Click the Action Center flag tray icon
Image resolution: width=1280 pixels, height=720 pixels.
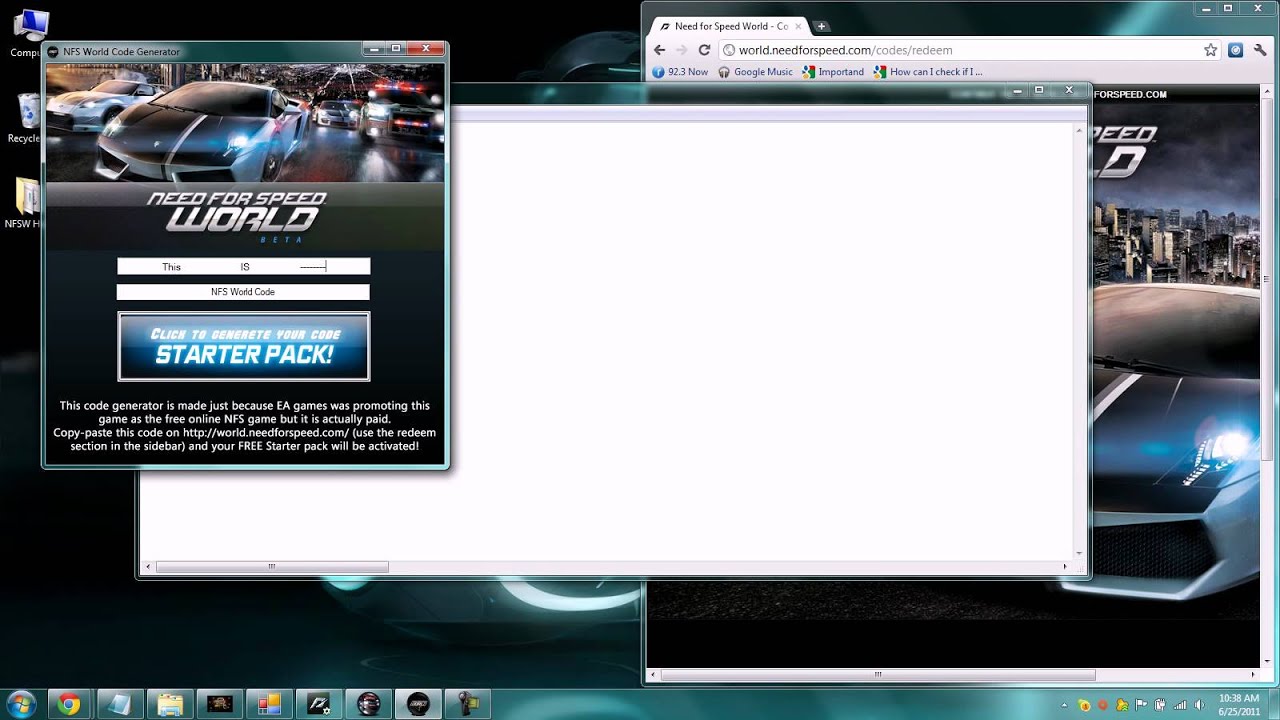pos(1141,704)
